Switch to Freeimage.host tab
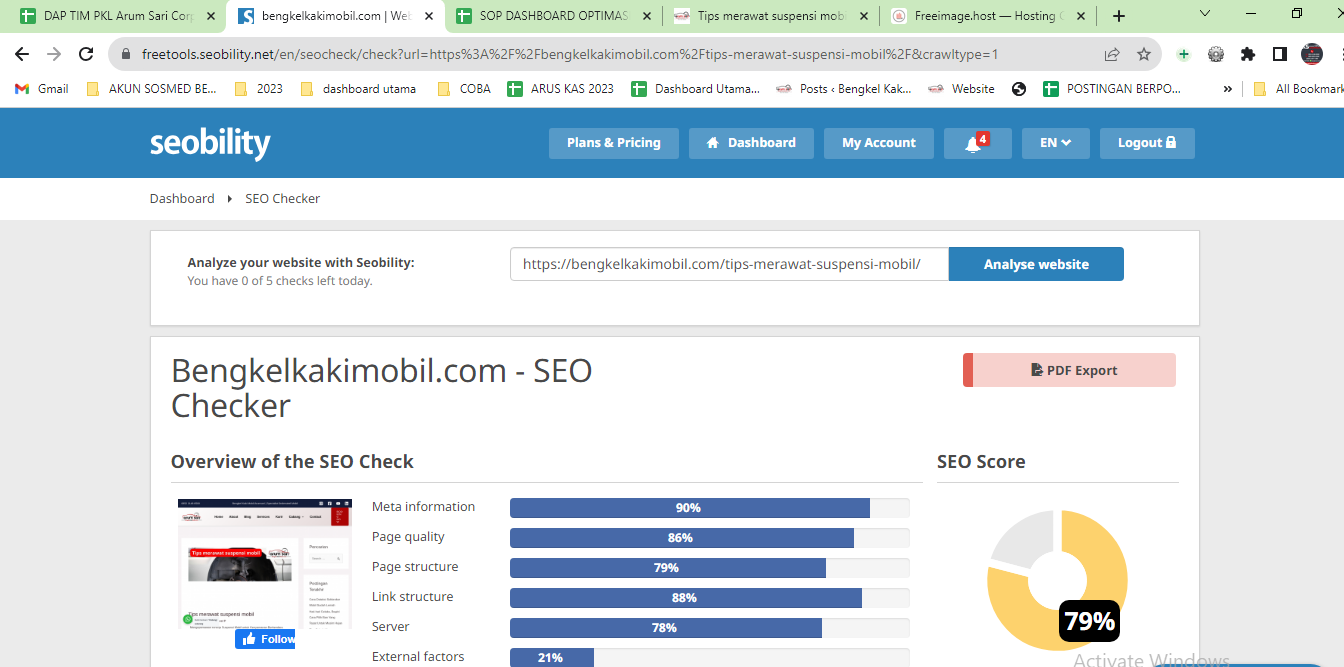This screenshot has width=1344, height=667. (988, 16)
